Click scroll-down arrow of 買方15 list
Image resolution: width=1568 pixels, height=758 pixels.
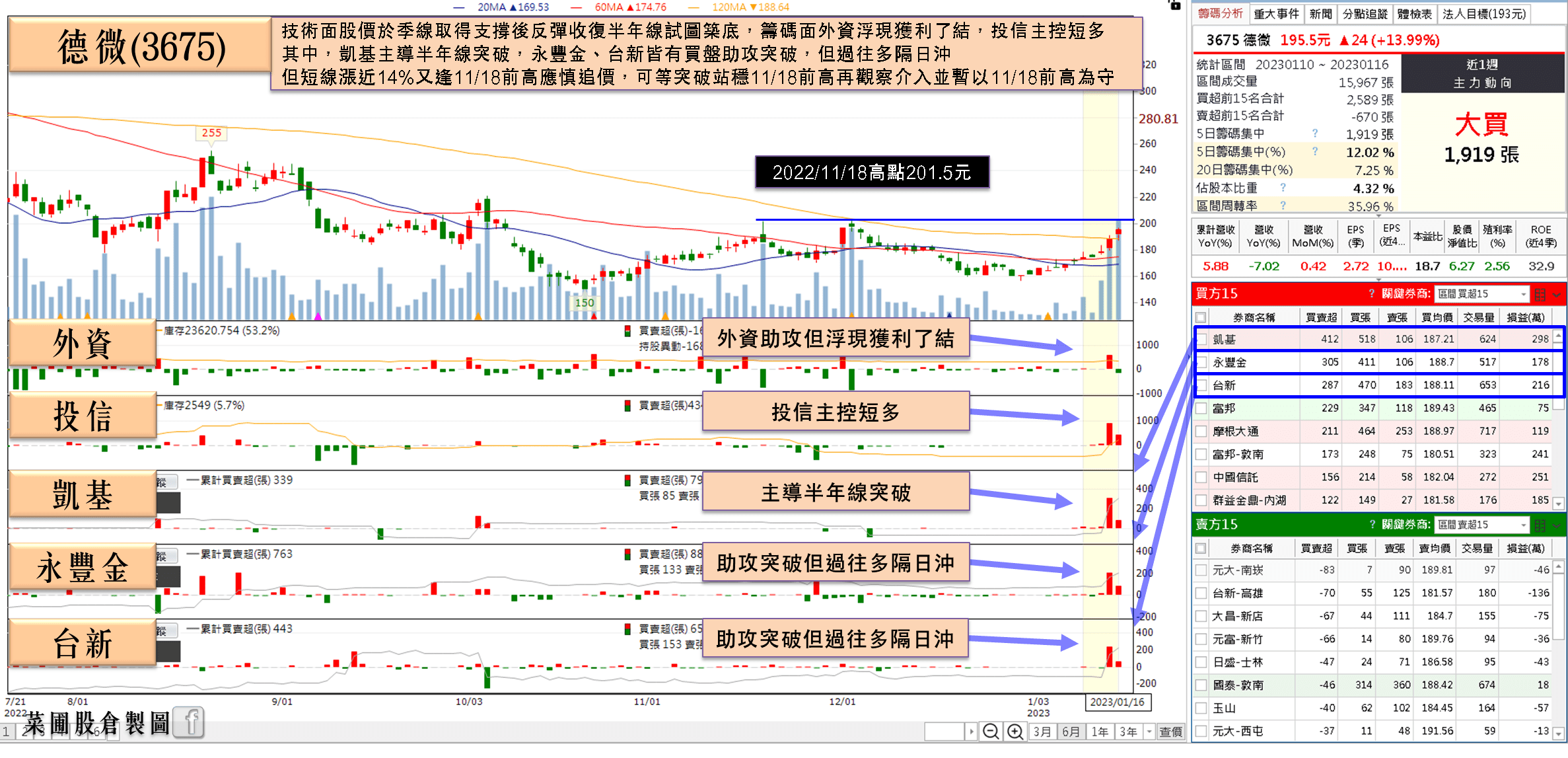(x=1558, y=504)
